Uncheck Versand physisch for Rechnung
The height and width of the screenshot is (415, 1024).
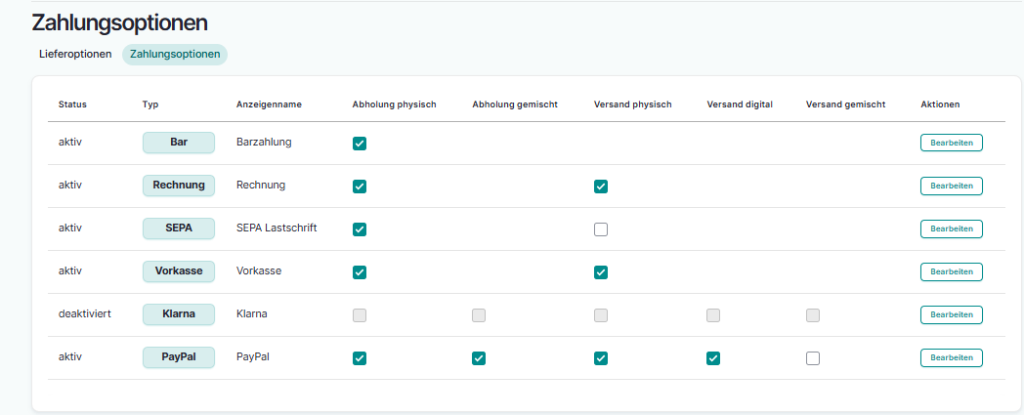(601, 186)
